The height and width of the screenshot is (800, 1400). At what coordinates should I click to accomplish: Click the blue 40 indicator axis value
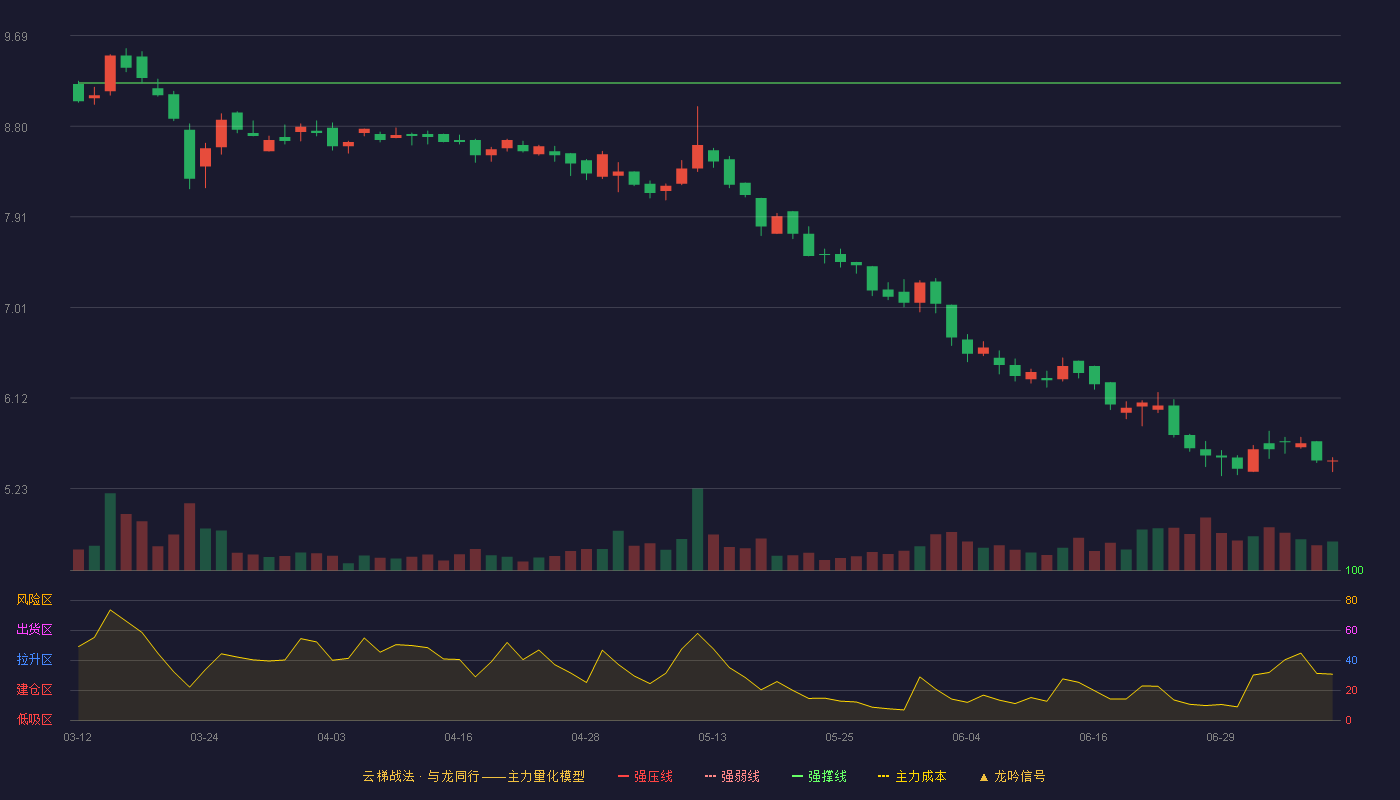coord(1351,661)
